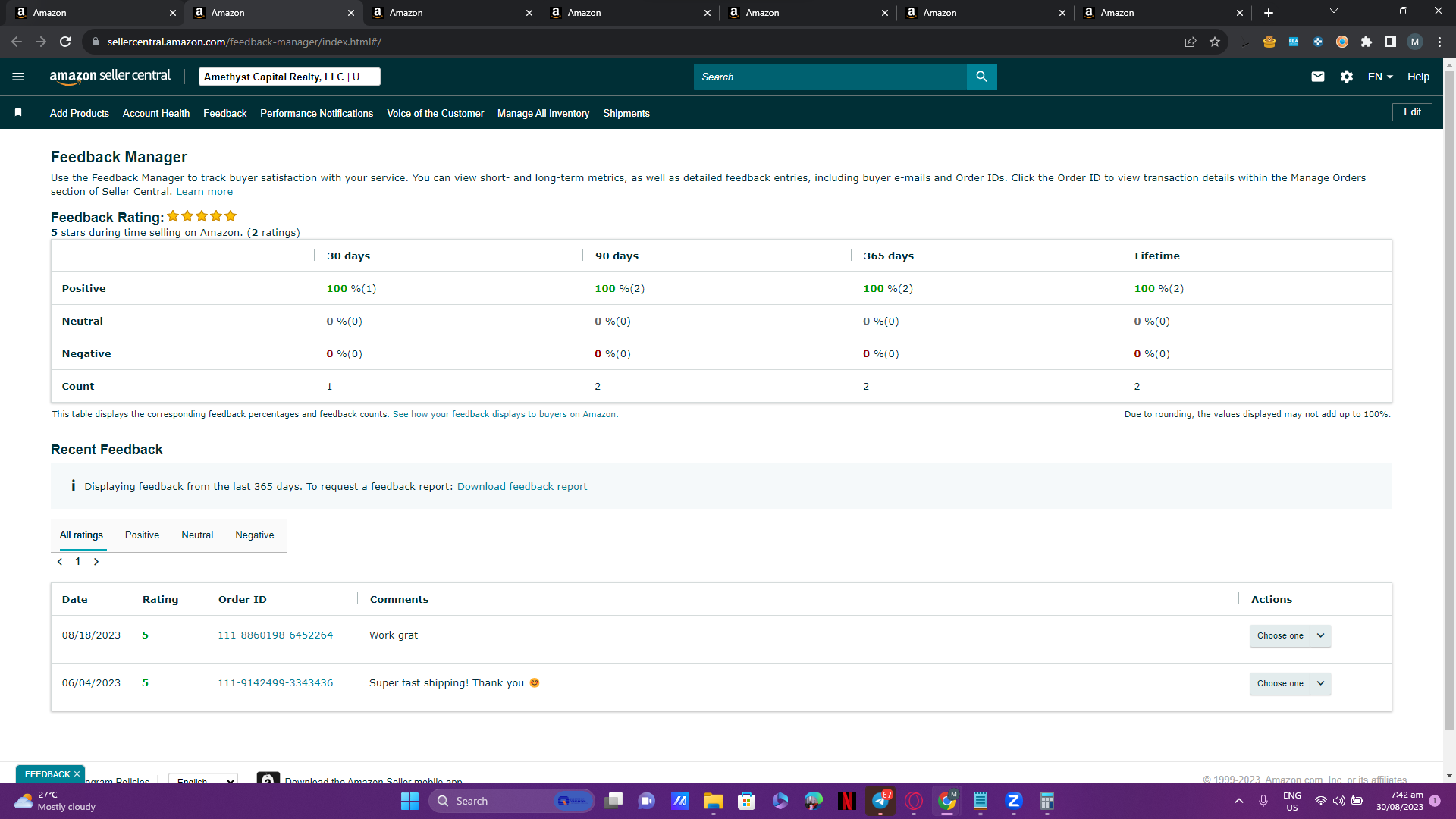Click the Amazon Seller Central logo
1456x819 pixels.
pos(110,77)
